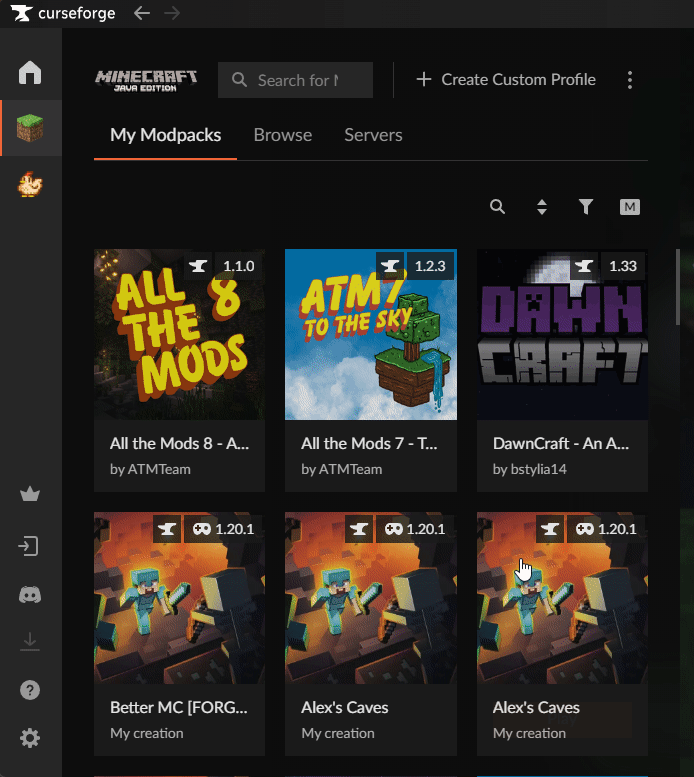This screenshot has width=694, height=777.
Task: Click the DawnCraft - An A... title
Action: [x=561, y=443]
